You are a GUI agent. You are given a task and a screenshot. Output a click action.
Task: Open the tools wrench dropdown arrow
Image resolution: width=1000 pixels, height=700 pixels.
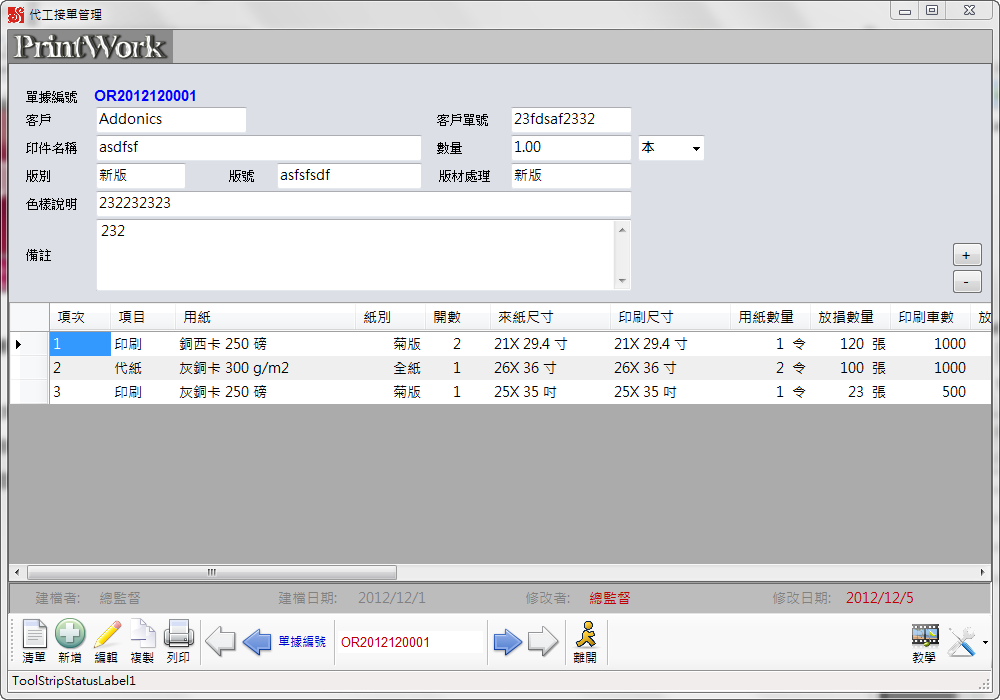tap(985, 642)
